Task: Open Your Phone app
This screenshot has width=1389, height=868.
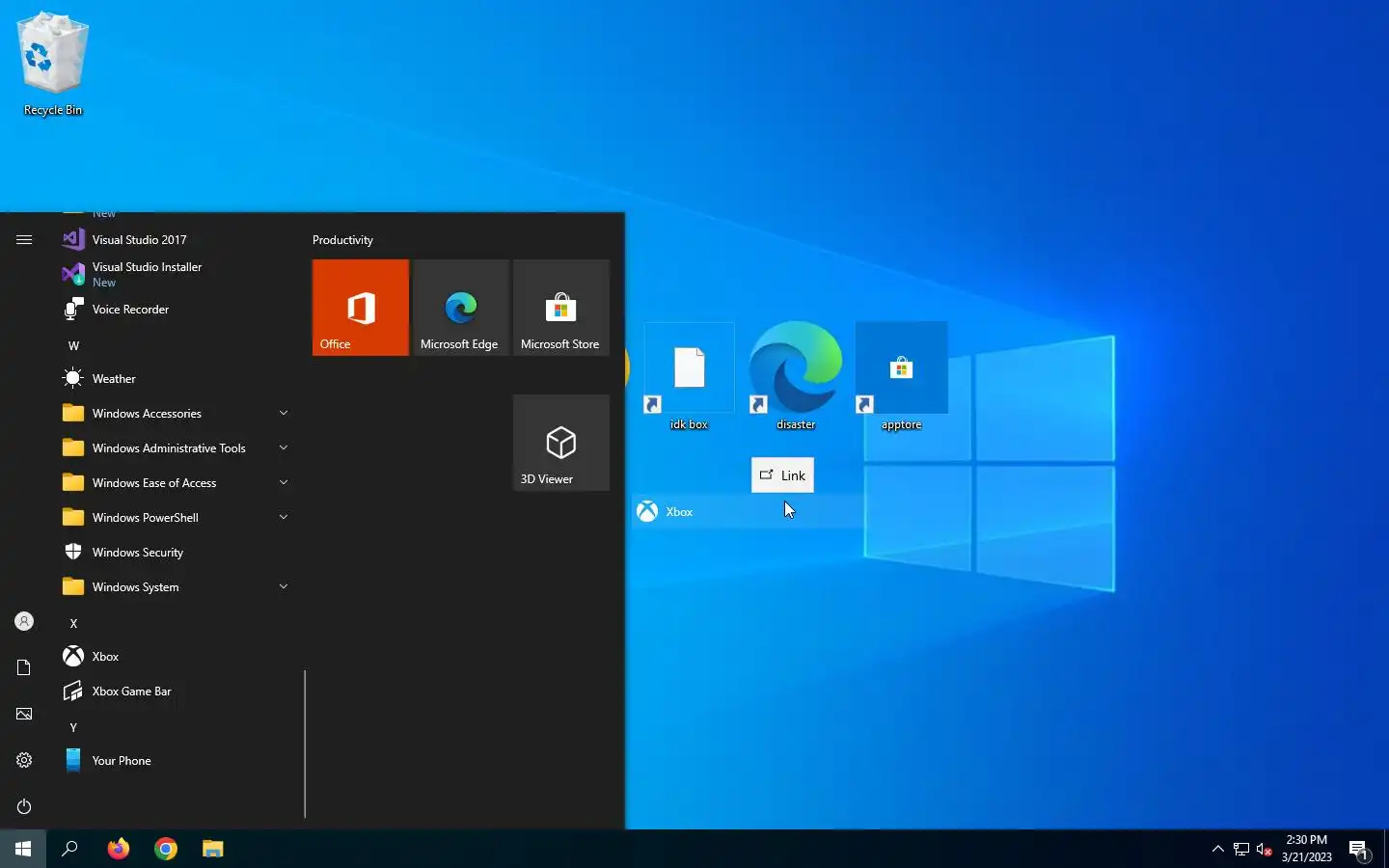Action: (x=177, y=760)
